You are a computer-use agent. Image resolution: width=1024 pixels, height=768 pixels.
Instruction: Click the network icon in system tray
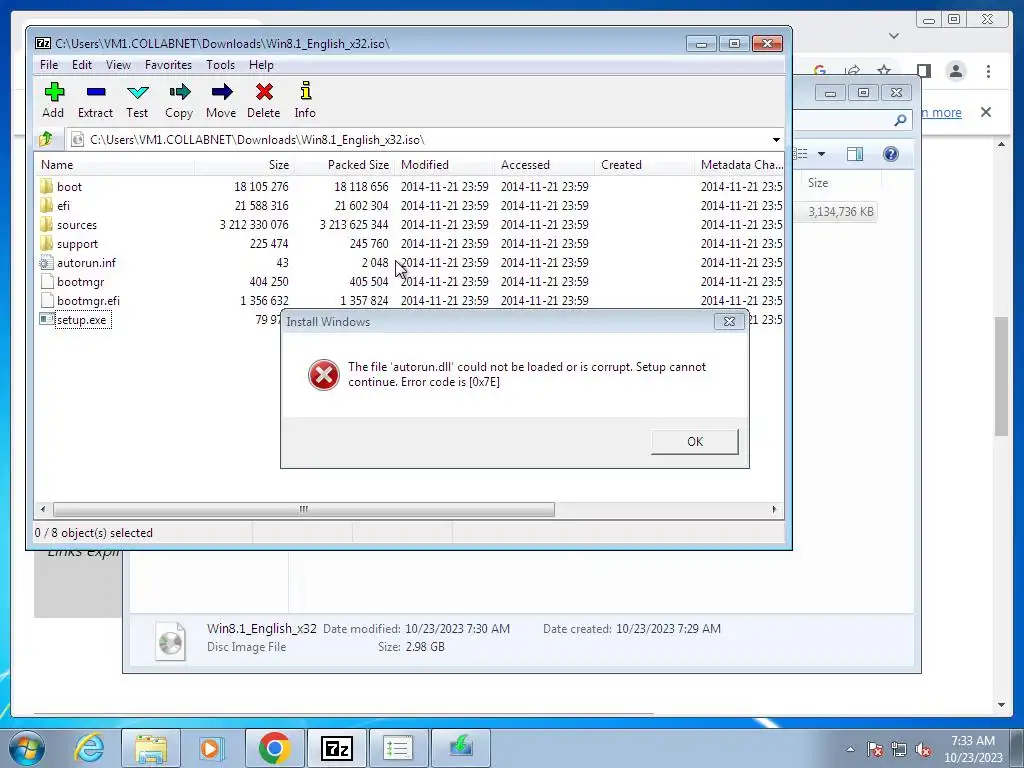[x=899, y=750]
